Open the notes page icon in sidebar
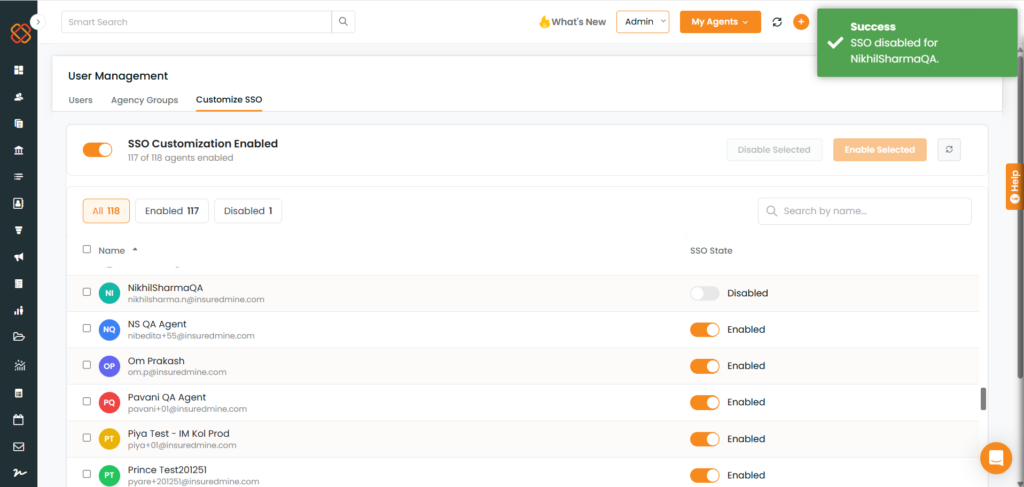 pyautogui.click(x=18, y=284)
